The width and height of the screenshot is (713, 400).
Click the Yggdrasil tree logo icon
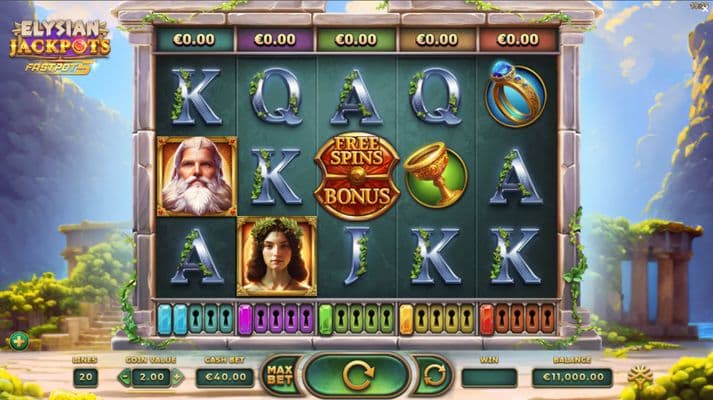click(x=640, y=376)
